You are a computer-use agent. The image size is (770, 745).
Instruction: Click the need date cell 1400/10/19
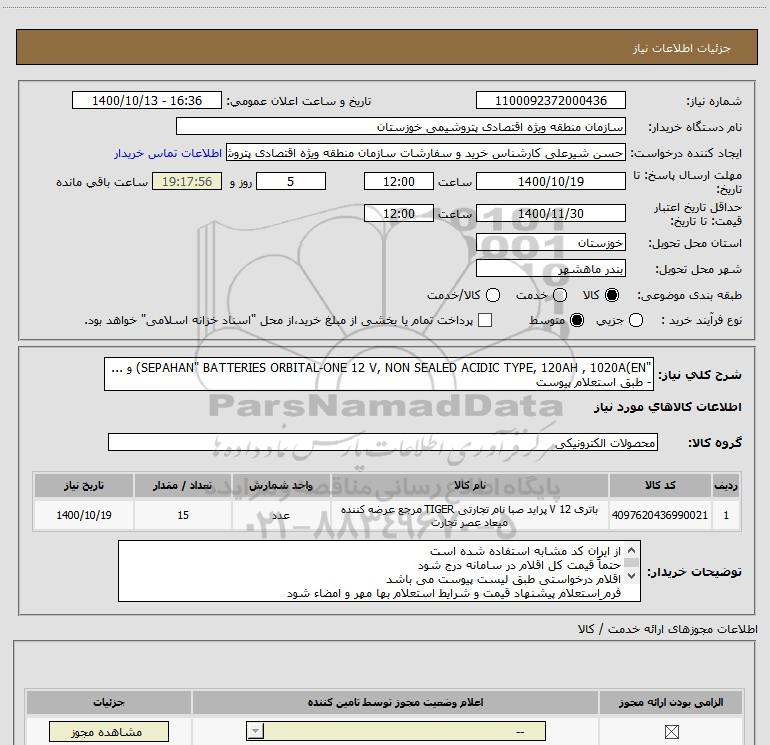click(x=84, y=515)
